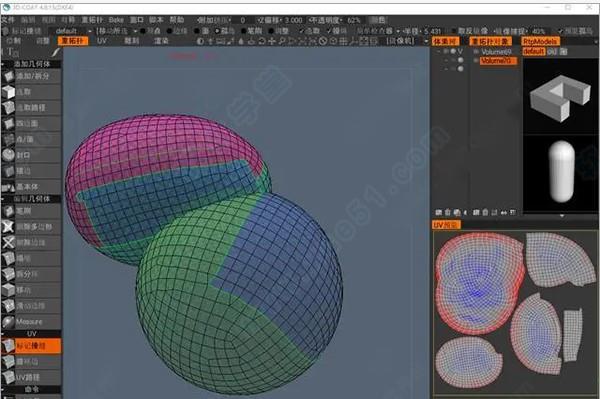Select the fourth tool under 添加几何体 (quads tool)
Image resolution: width=600 pixels, height=399 pixels.
pos(31,123)
